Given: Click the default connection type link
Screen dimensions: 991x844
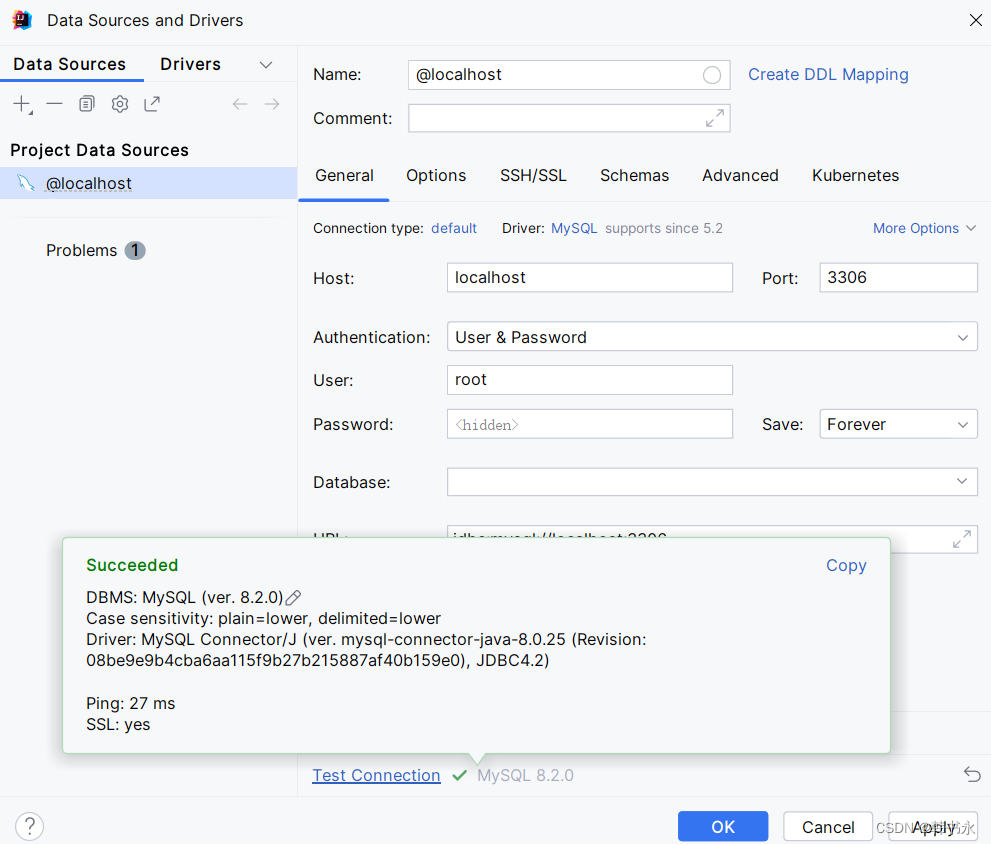Looking at the screenshot, I should point(454,228).
